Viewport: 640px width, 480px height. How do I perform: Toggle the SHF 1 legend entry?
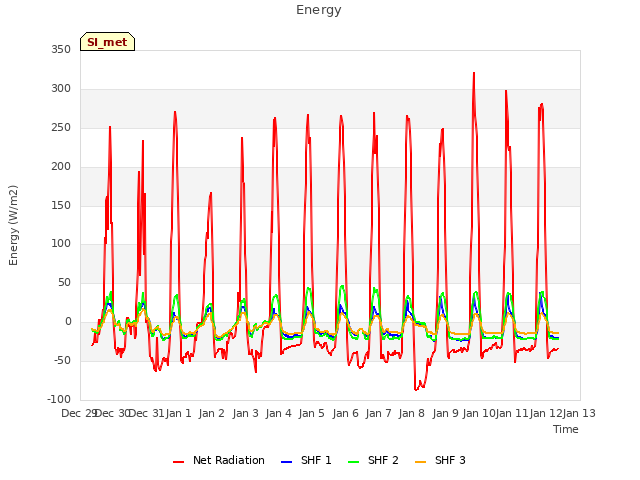click(307, 460)
